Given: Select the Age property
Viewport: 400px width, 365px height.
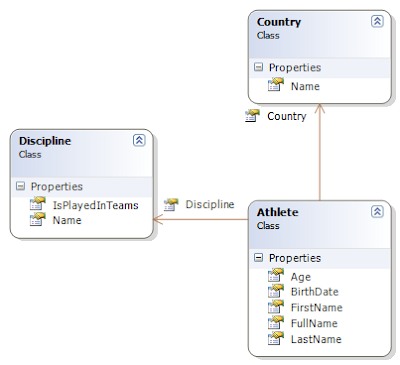Looking at the screenshot, I should (301, 277).
